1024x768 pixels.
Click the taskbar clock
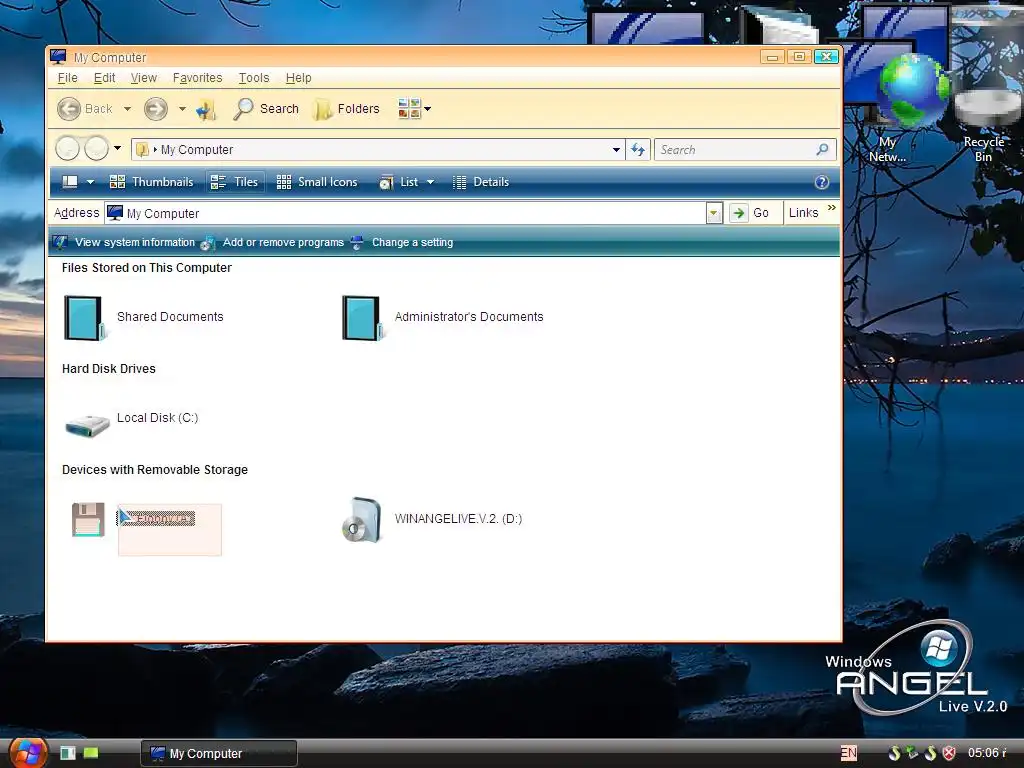coord(987,753)
